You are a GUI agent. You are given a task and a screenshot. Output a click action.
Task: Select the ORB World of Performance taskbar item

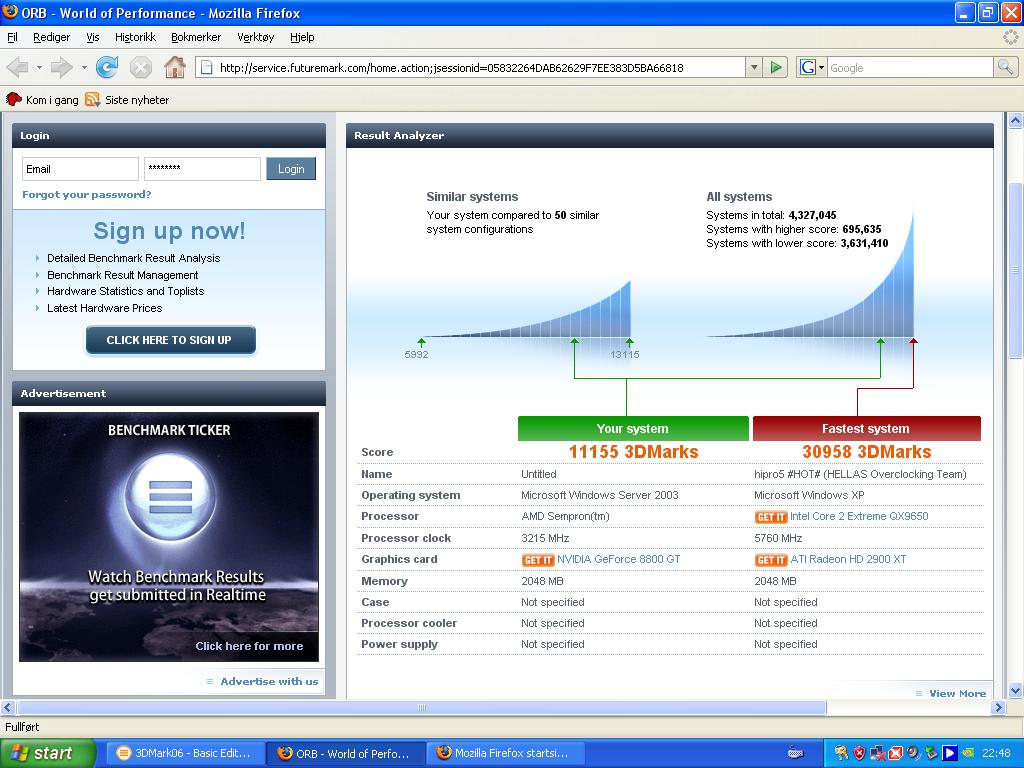345,753
